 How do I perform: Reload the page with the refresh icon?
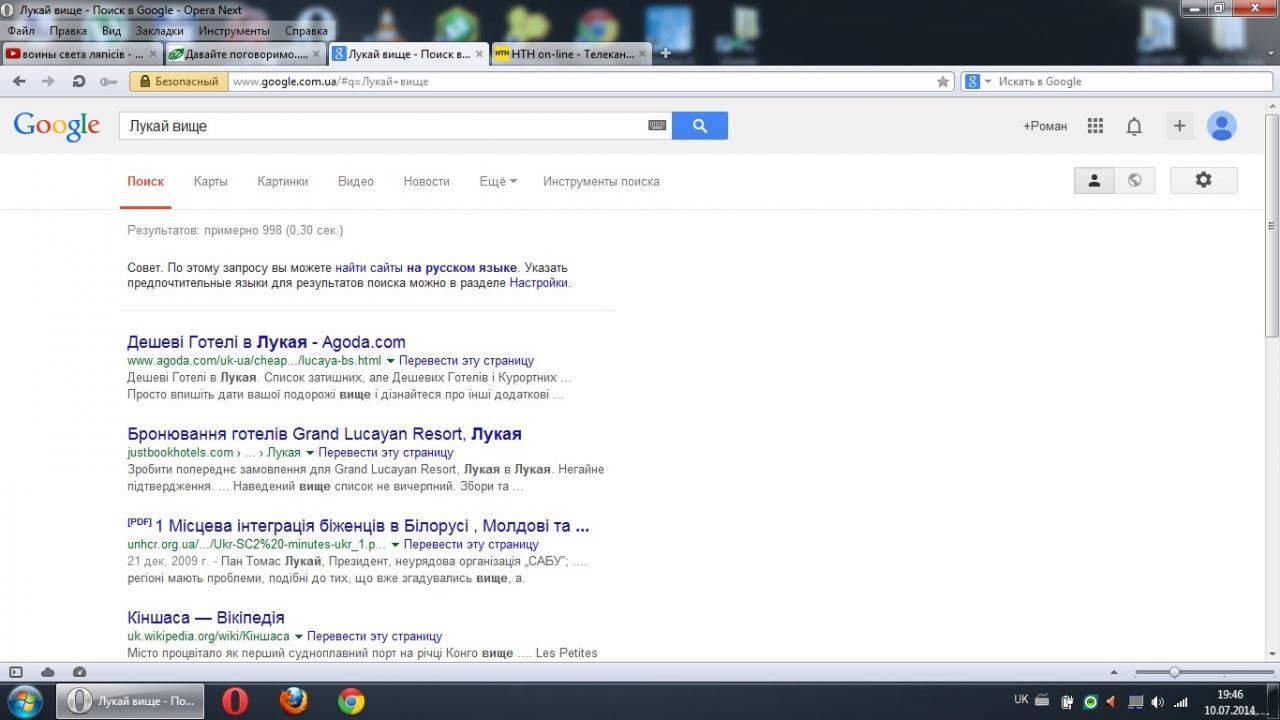tap(78, 82)
